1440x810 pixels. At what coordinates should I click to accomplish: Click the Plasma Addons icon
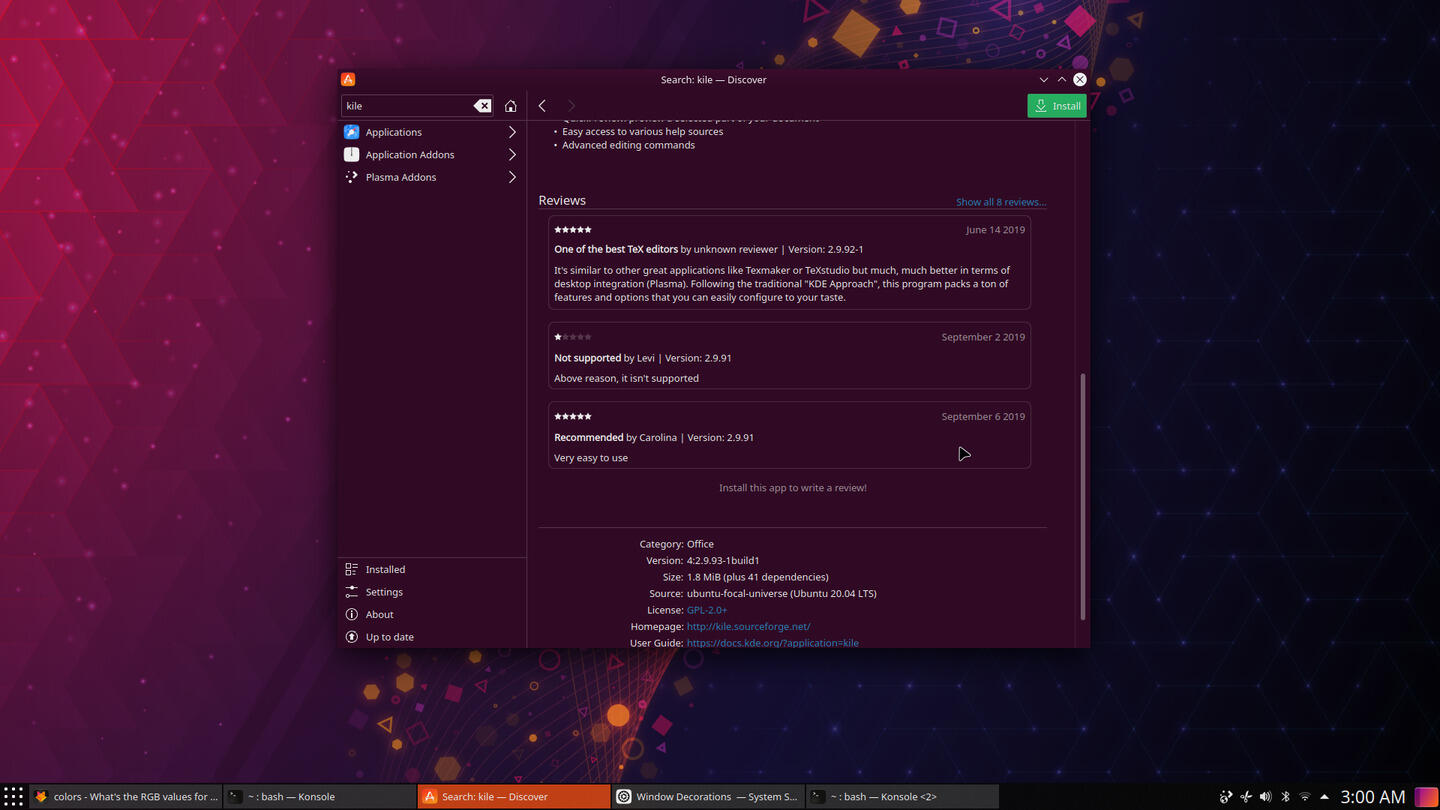pos(351,177)
